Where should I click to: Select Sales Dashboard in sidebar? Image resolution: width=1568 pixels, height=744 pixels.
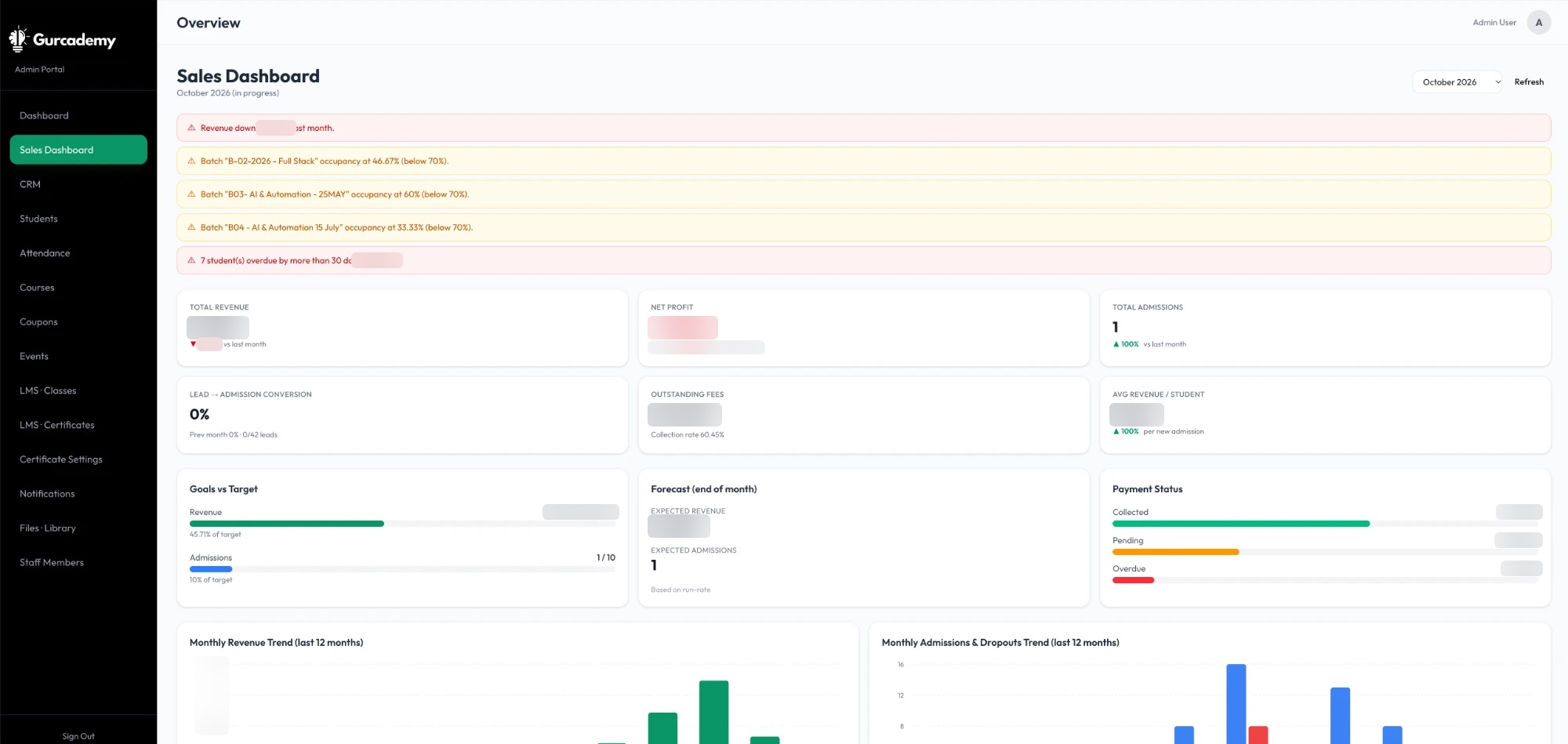point(78,150)
